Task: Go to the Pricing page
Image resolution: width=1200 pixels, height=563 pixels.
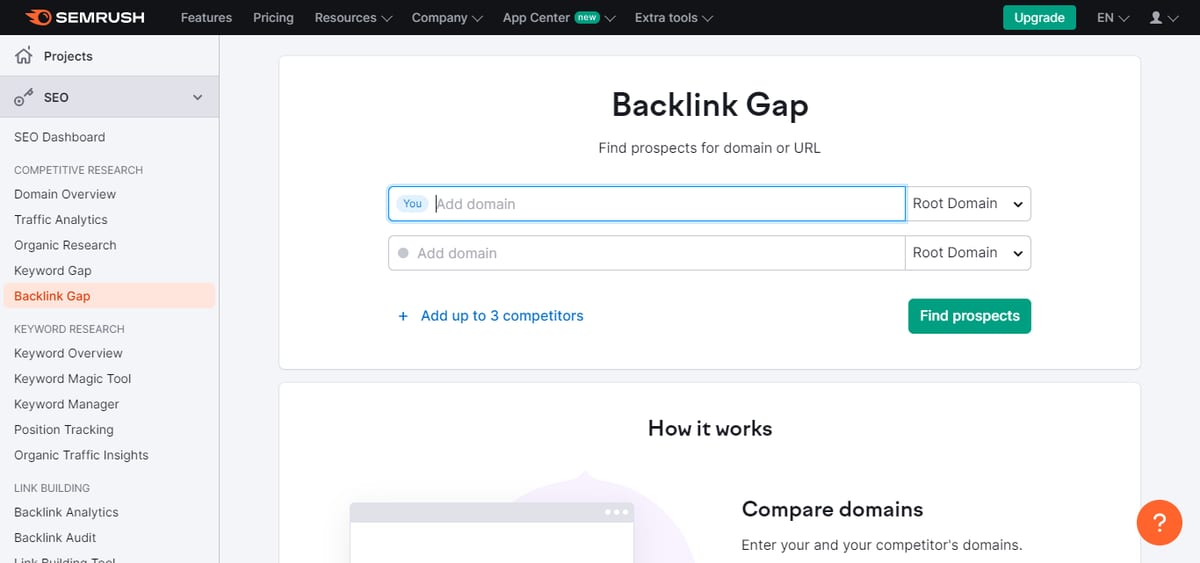Action: point(273,18)
